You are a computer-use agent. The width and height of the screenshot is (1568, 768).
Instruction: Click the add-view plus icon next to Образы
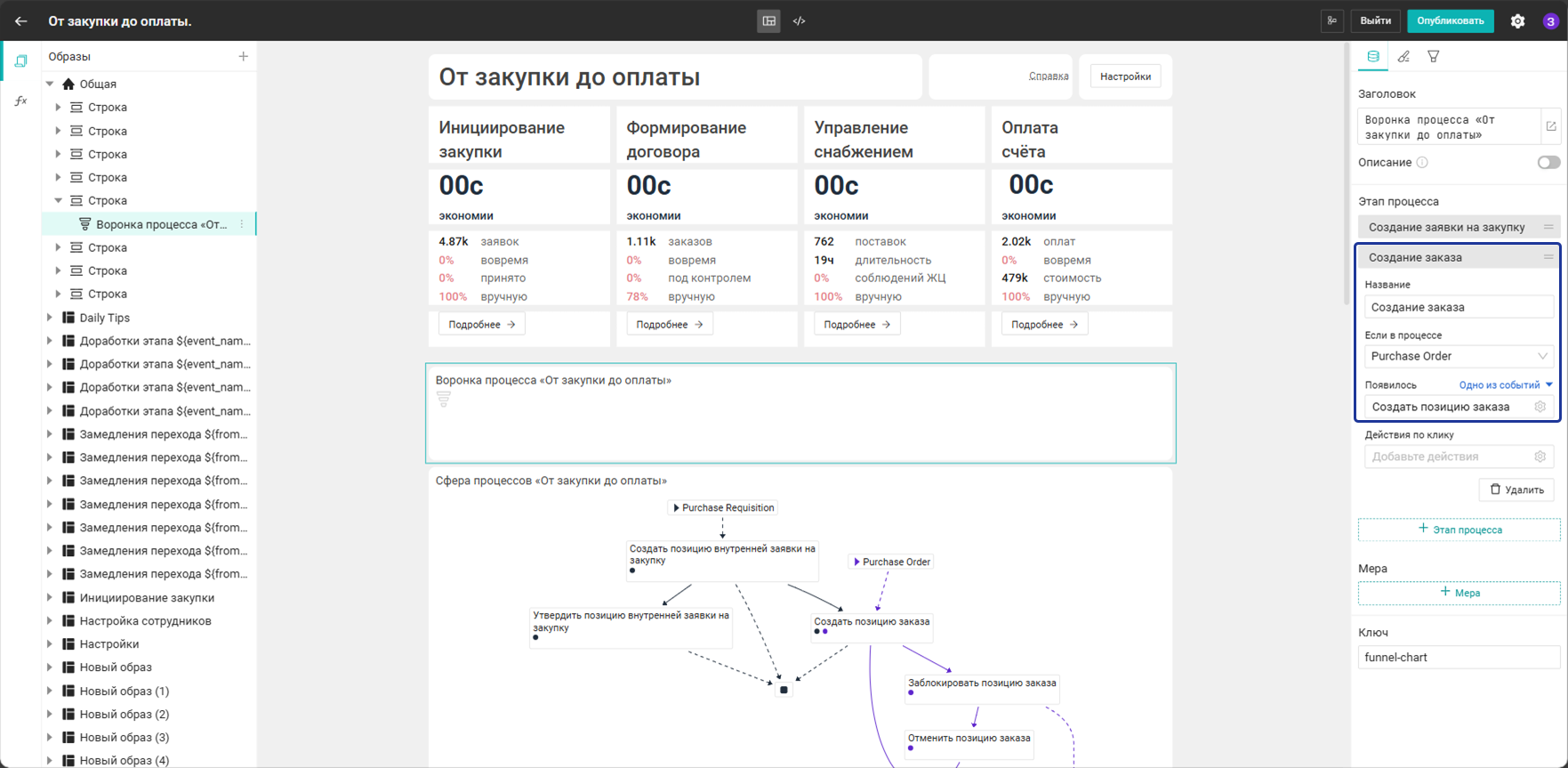click(x=244, y=56)
